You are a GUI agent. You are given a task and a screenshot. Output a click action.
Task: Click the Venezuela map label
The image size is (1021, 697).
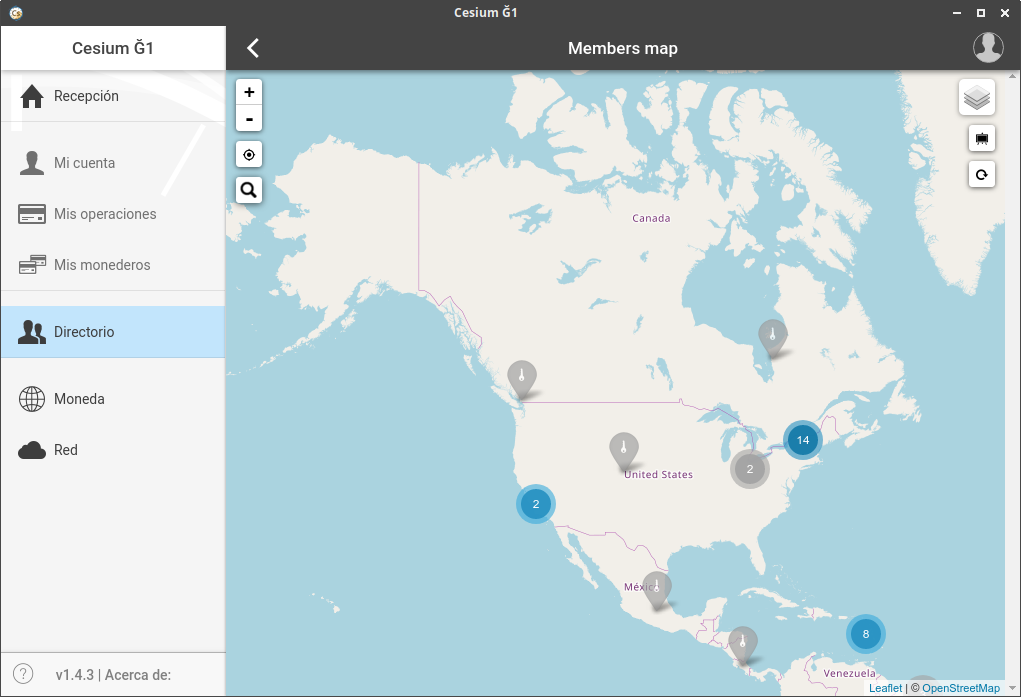pyautogui.click(x=849, y=673)
